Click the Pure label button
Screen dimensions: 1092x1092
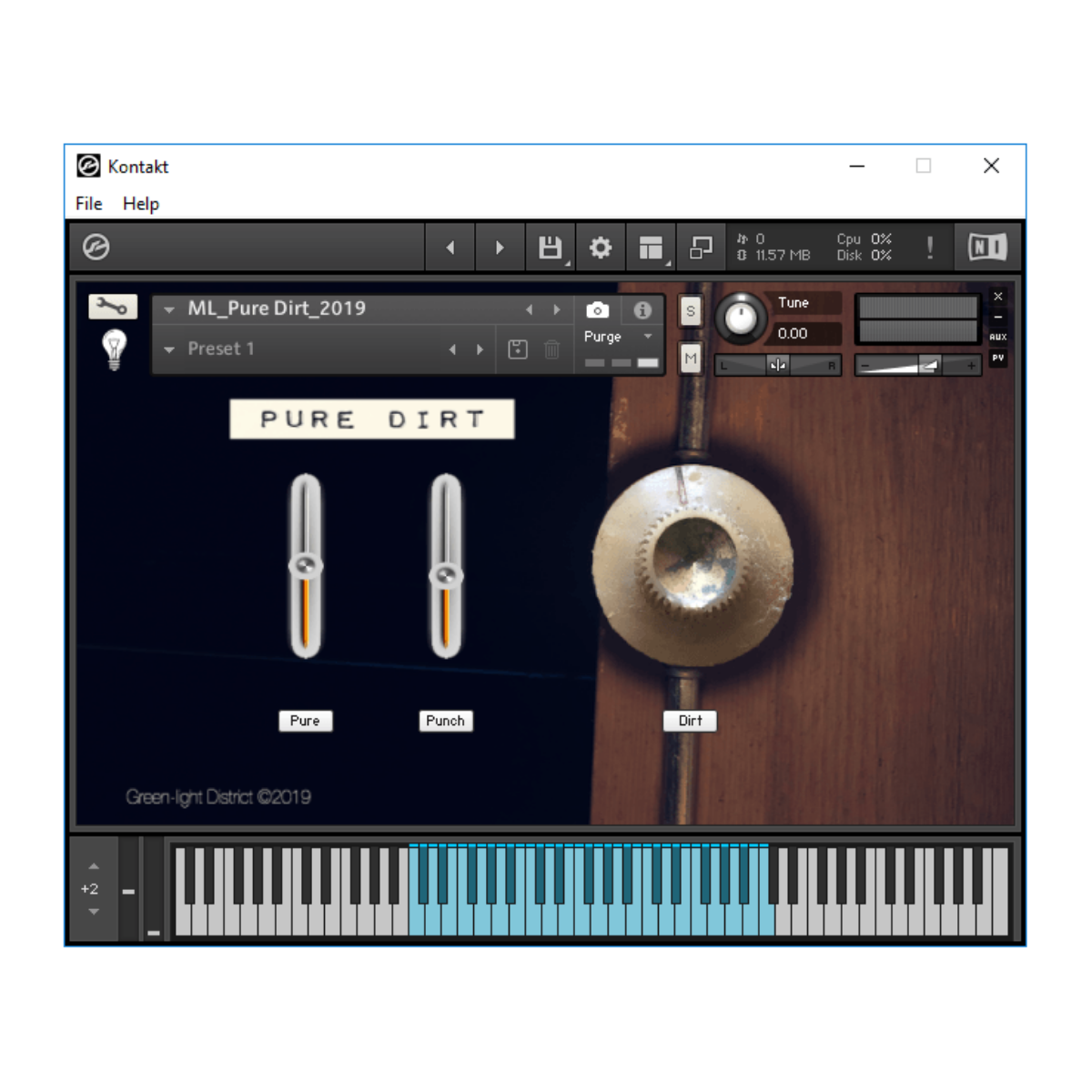(305, 721)
